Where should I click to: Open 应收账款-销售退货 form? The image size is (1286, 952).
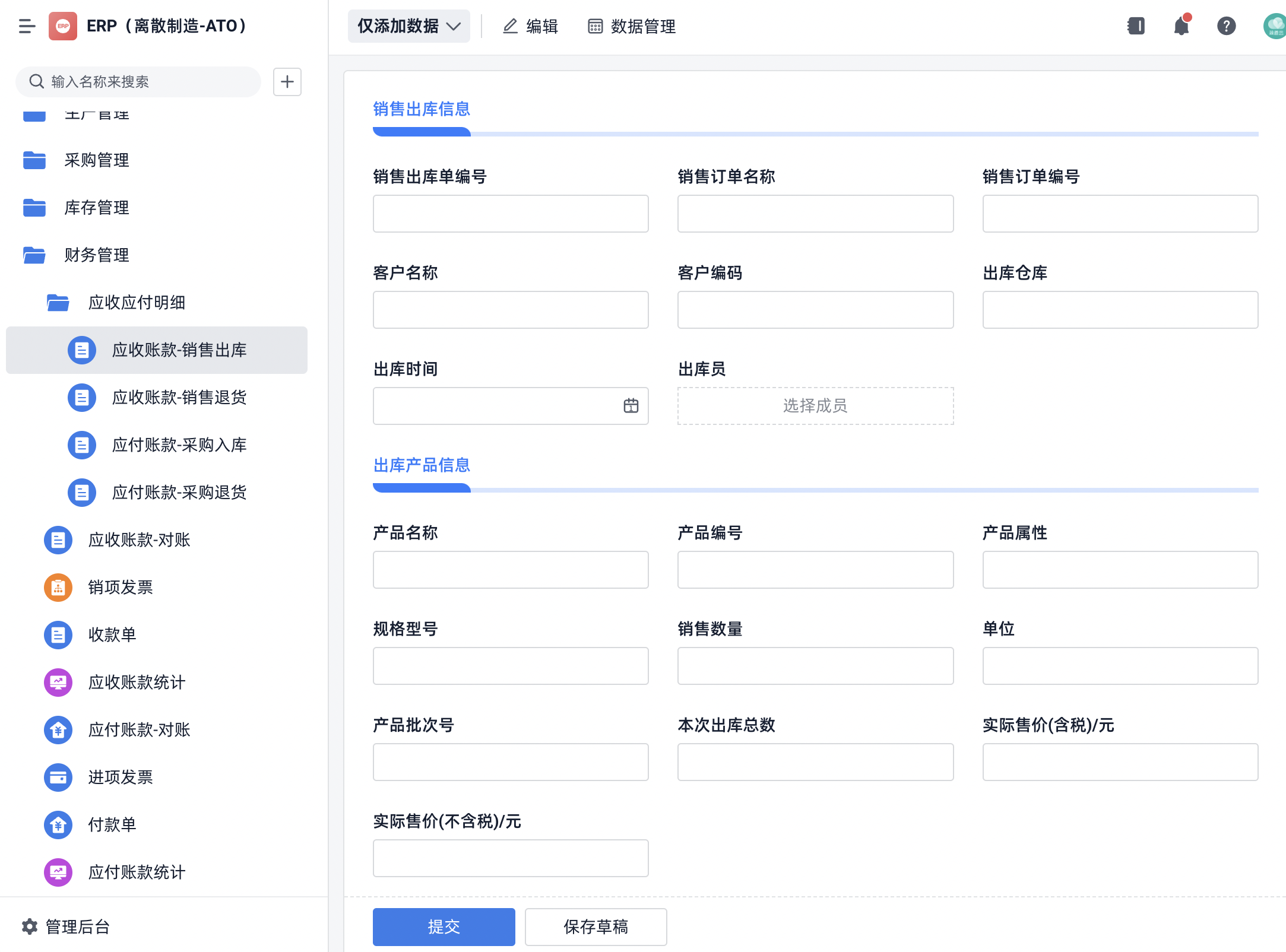click(x=157, y=398)
